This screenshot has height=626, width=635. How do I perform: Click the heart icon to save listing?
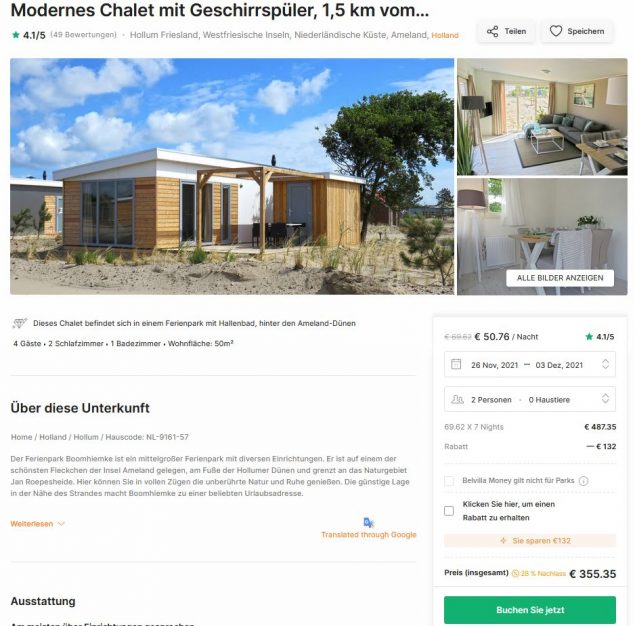pyautogui.click(x=556, y=31)
